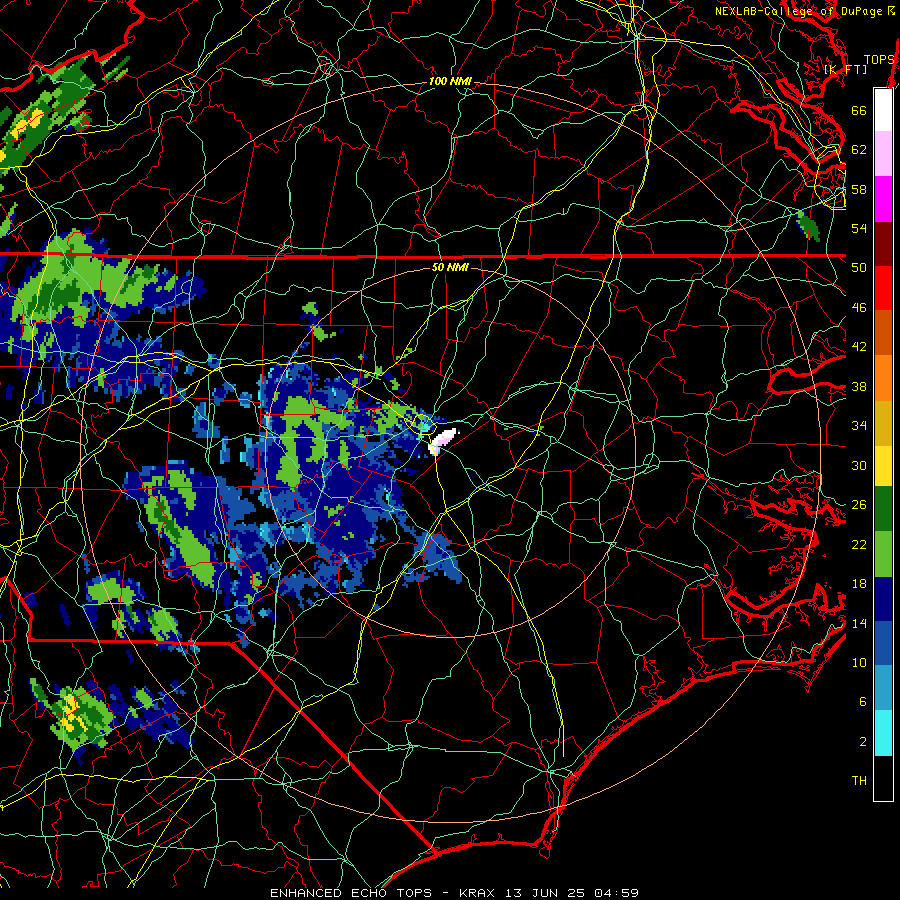This screenshot has width=900, height=900.
Task: Click the legend value '26'
Action: pyautogui.click(x=859, y=505)
